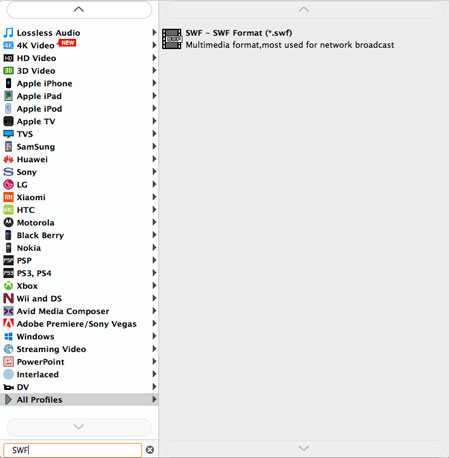
Task: Open the SamSung category
Action: click(79, 147)
